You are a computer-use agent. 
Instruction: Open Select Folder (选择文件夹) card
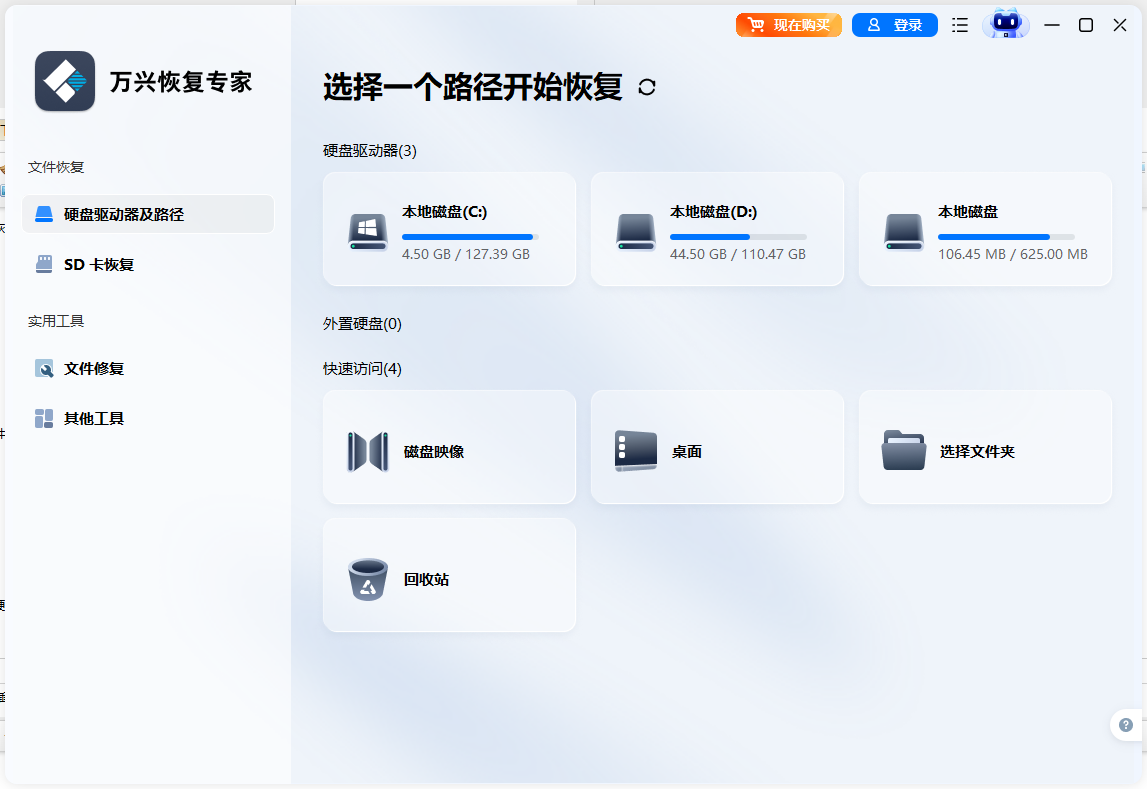pos(985,447)
